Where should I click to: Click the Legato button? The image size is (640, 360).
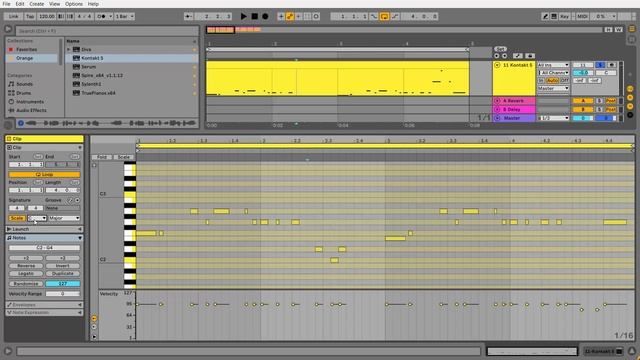pos(26,273)
